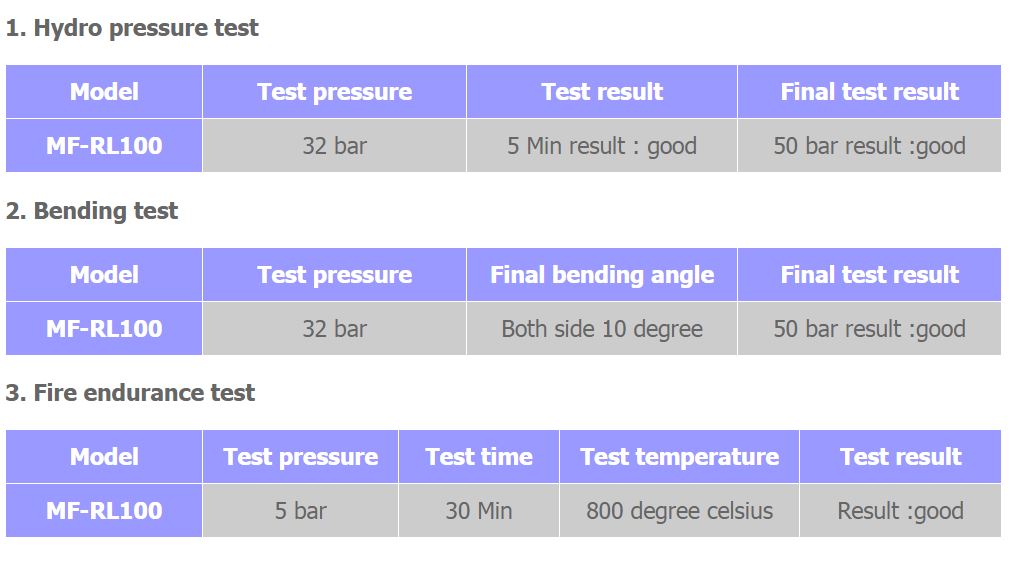Click the "Test time" column header
Viewport: 1014px width, 569px height.
pos(478,457)
